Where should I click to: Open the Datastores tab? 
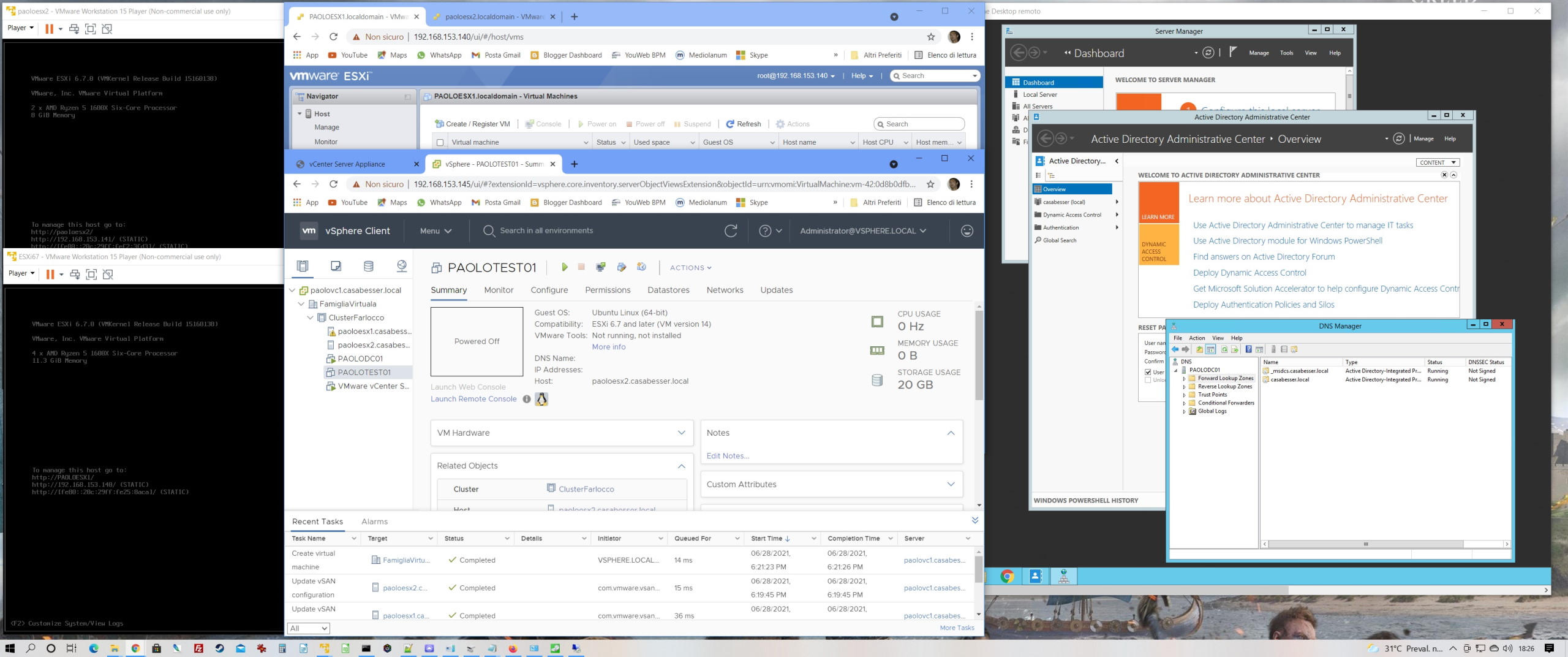coord(668,290)
